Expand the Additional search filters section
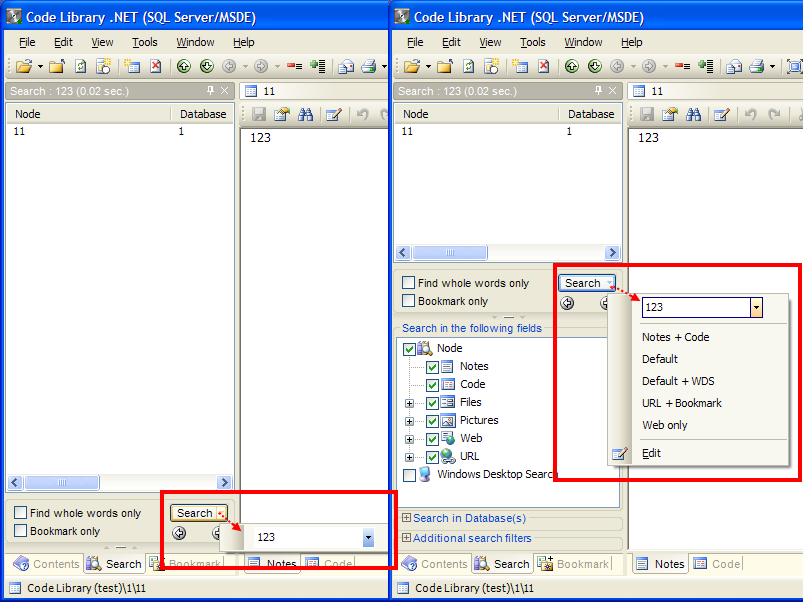 (406, 538)
